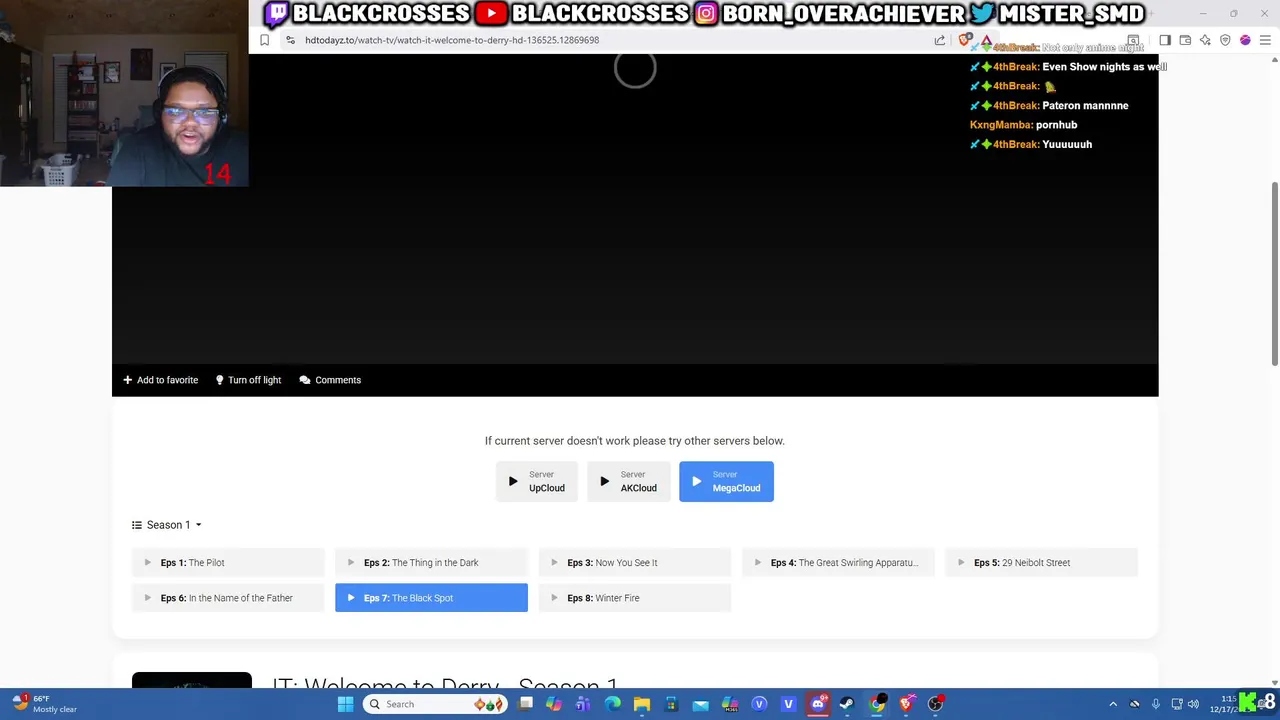Open the purple profile avatar icon
Image resolution: width=1280 pixels, height=720 pixels.
click(1245, 40)
